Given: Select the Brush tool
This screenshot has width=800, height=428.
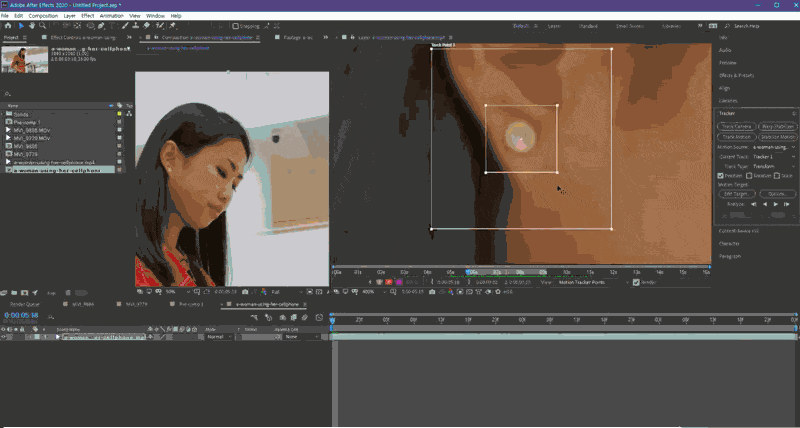Looking at the screenshot, I should click(125, 26).
